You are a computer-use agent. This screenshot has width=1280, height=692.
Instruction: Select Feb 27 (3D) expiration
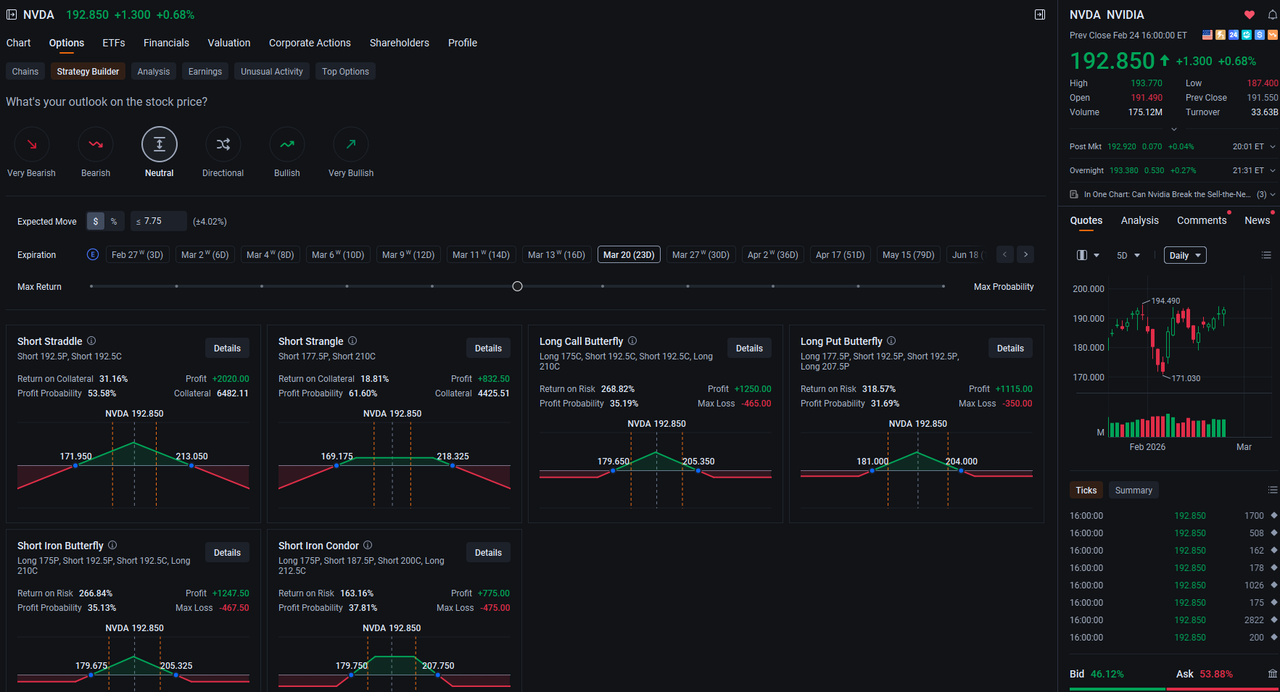pos(138,255)
